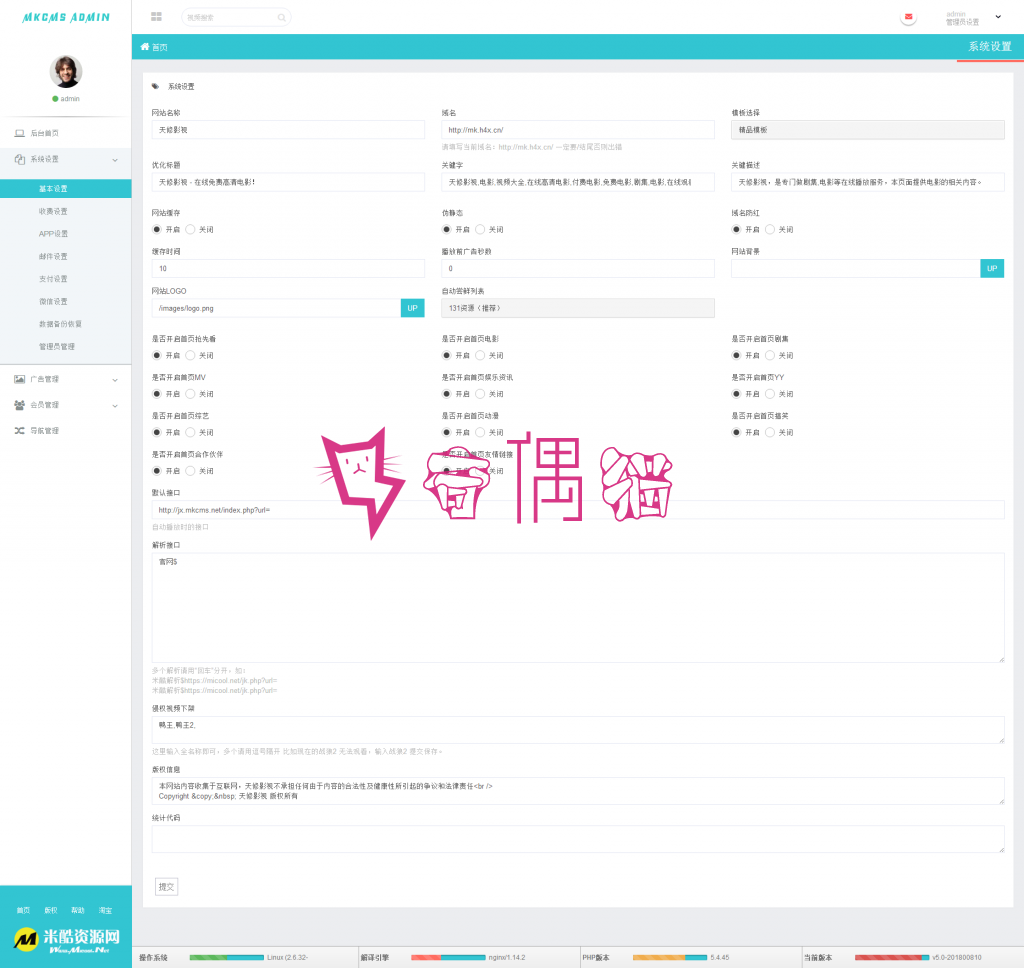1024x968 pixels.
Task: Click 帮助 link in sidebar footer
Action: coord(78,911)
